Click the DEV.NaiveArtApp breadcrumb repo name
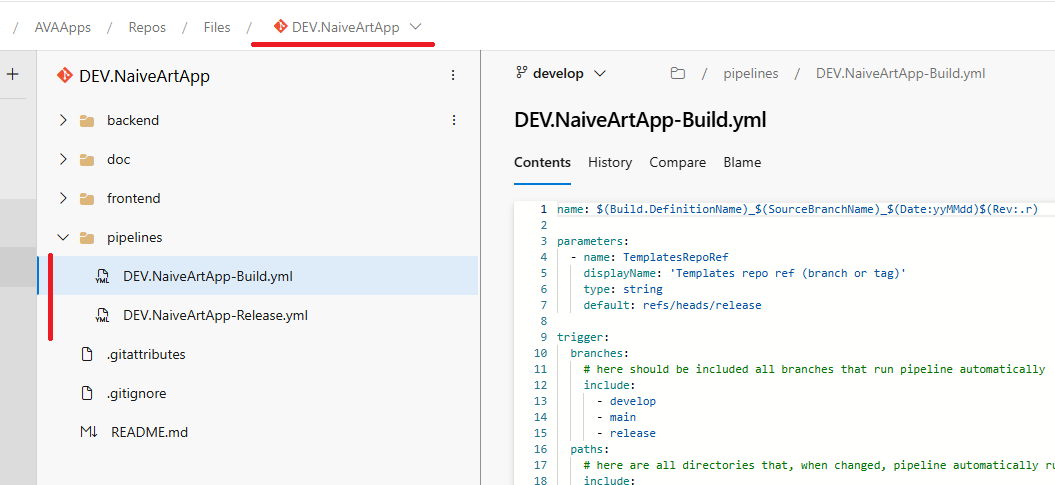 coord(346,28)
